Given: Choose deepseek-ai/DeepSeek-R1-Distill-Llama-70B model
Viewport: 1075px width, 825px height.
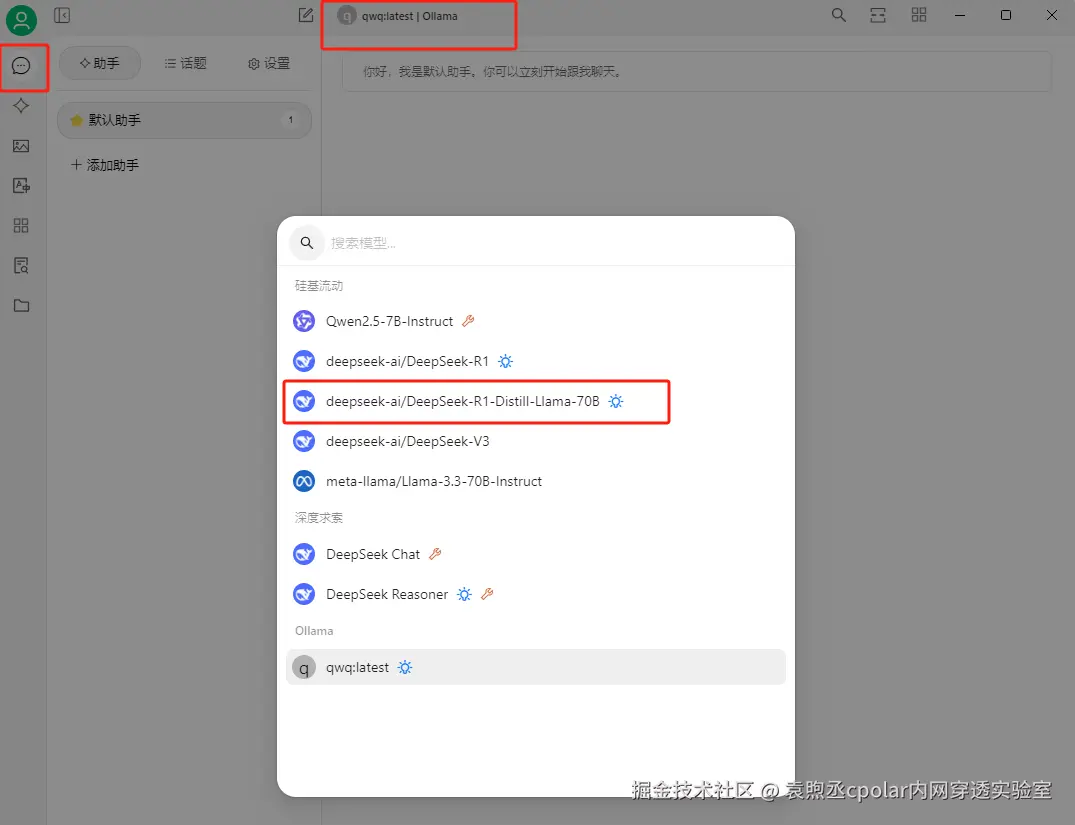Looking at the screenshot, I should point(535,401).
